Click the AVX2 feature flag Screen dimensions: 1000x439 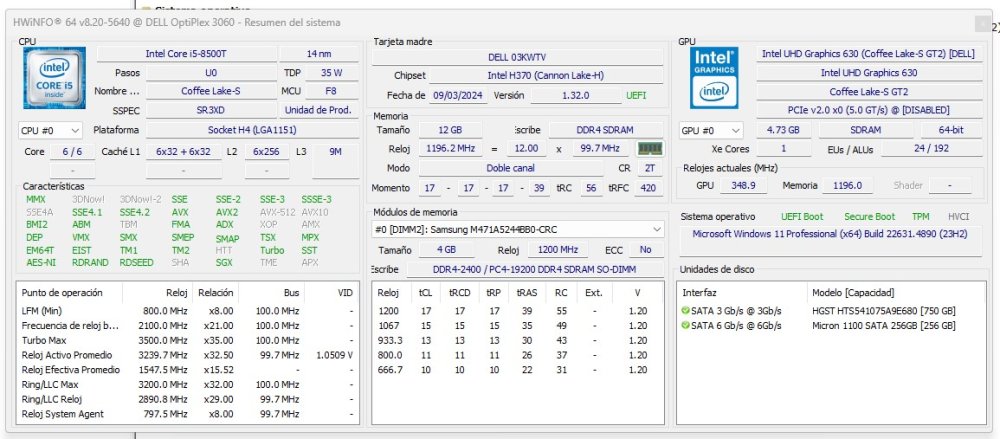(x=226, y=212)
